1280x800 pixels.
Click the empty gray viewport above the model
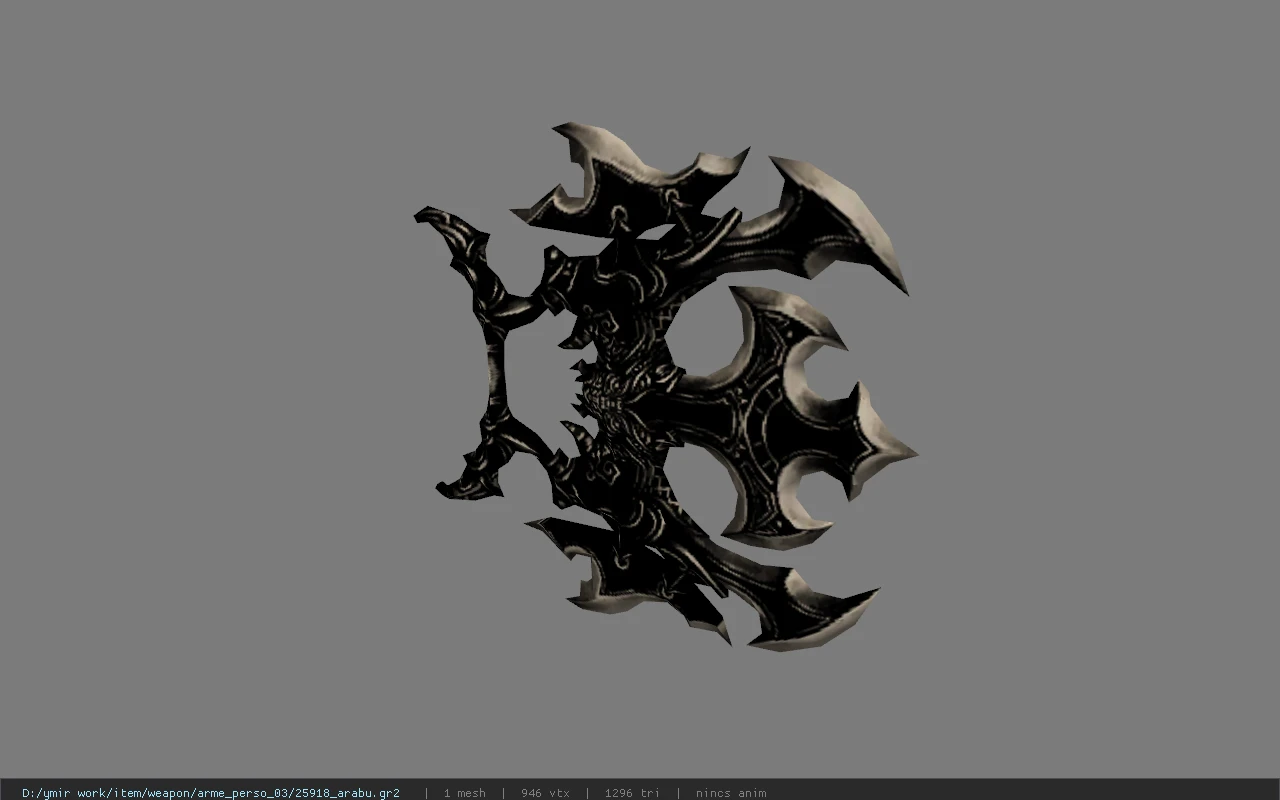(640, 60)
